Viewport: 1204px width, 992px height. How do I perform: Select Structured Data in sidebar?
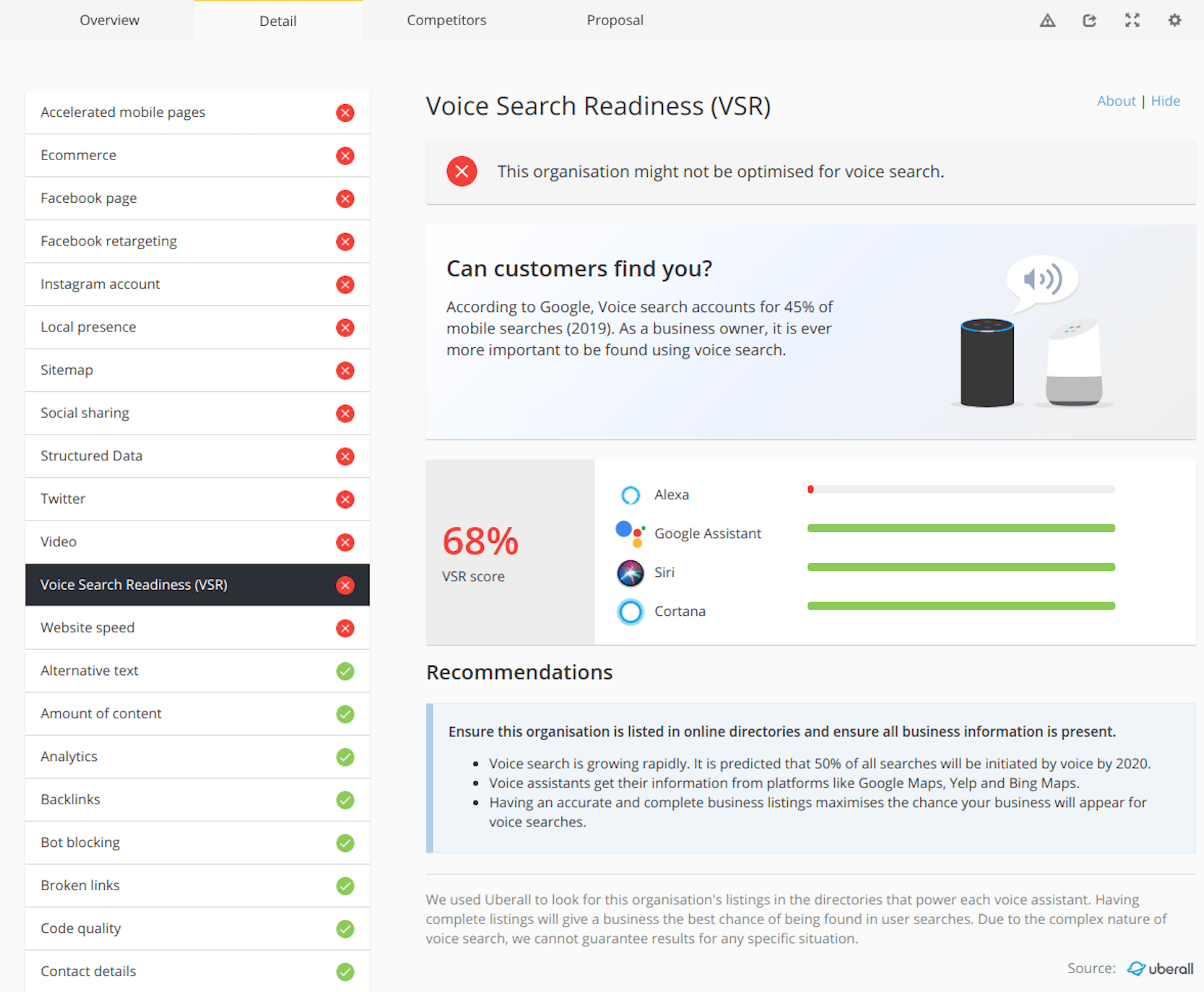[197, 456]
